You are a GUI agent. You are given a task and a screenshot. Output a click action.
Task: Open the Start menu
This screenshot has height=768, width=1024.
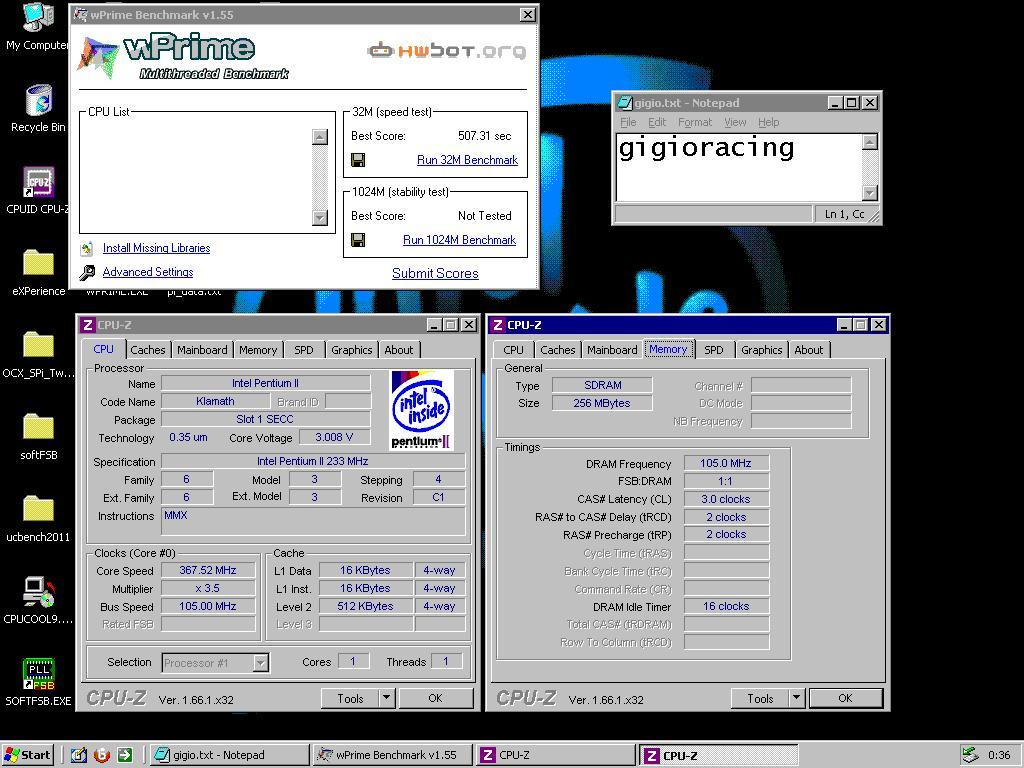pos(27,755)
